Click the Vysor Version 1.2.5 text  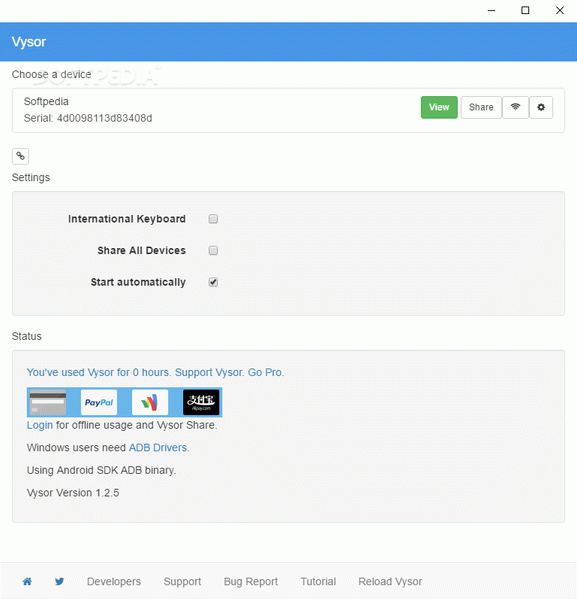[x=73, y=493]
